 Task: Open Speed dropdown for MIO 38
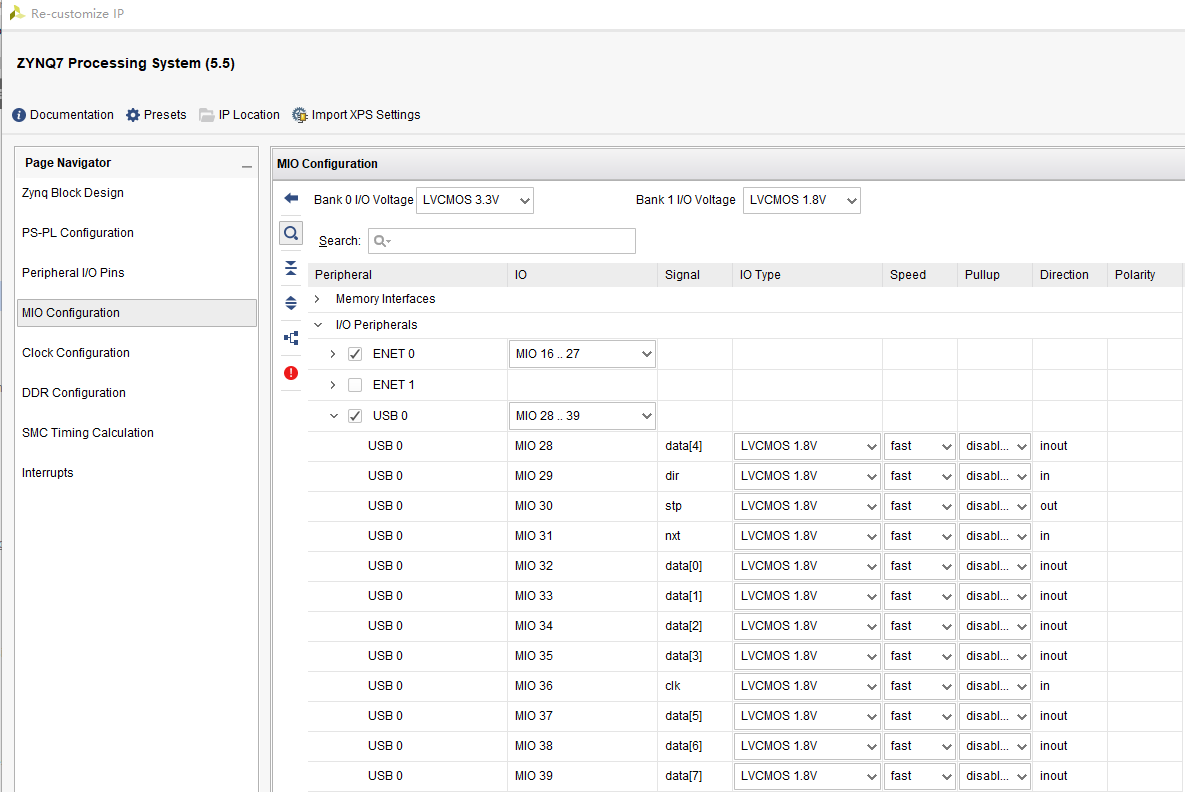[920, 746]
